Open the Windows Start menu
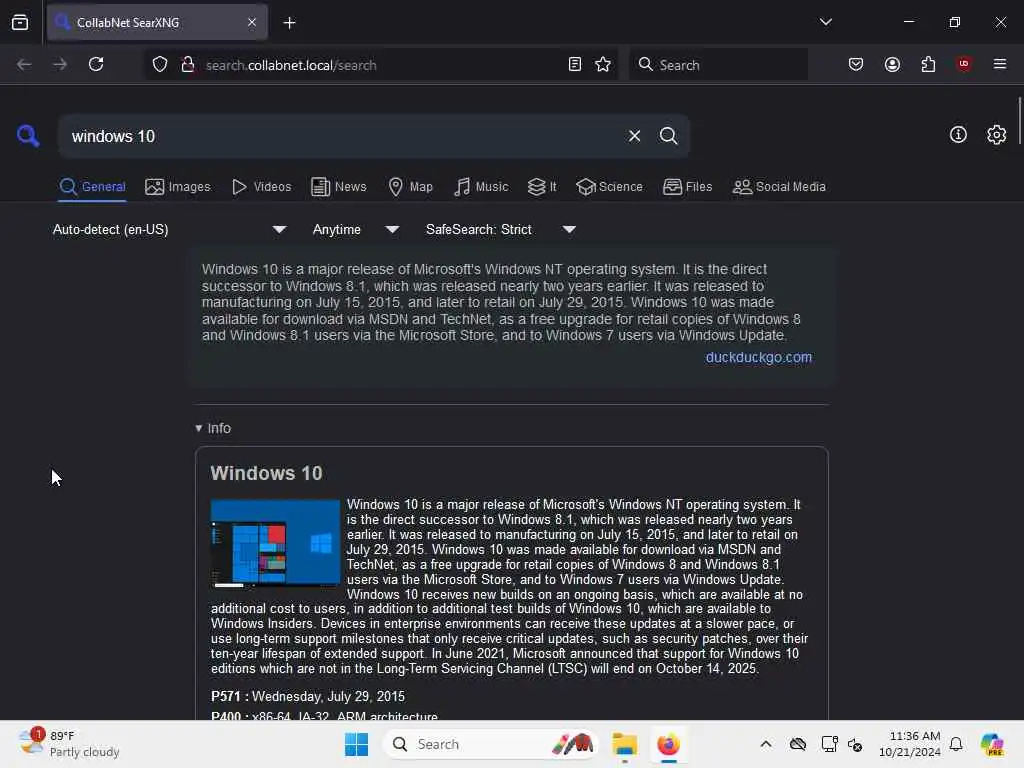Screen dimensions: 1024x768 (x=357, y=744)
